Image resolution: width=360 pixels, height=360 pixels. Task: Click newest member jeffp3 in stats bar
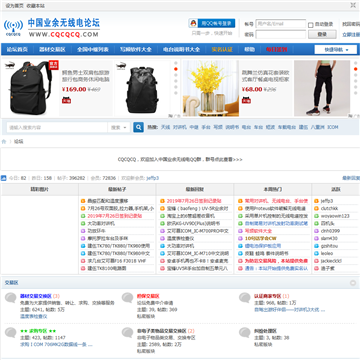point(153,178)
